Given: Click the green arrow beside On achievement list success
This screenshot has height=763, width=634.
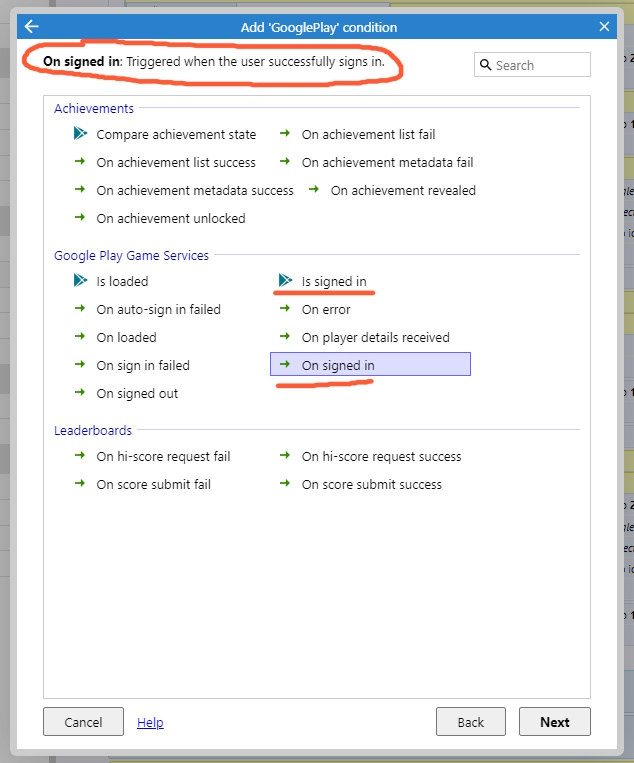Looking at the screenshot, I should pos(80,161).
